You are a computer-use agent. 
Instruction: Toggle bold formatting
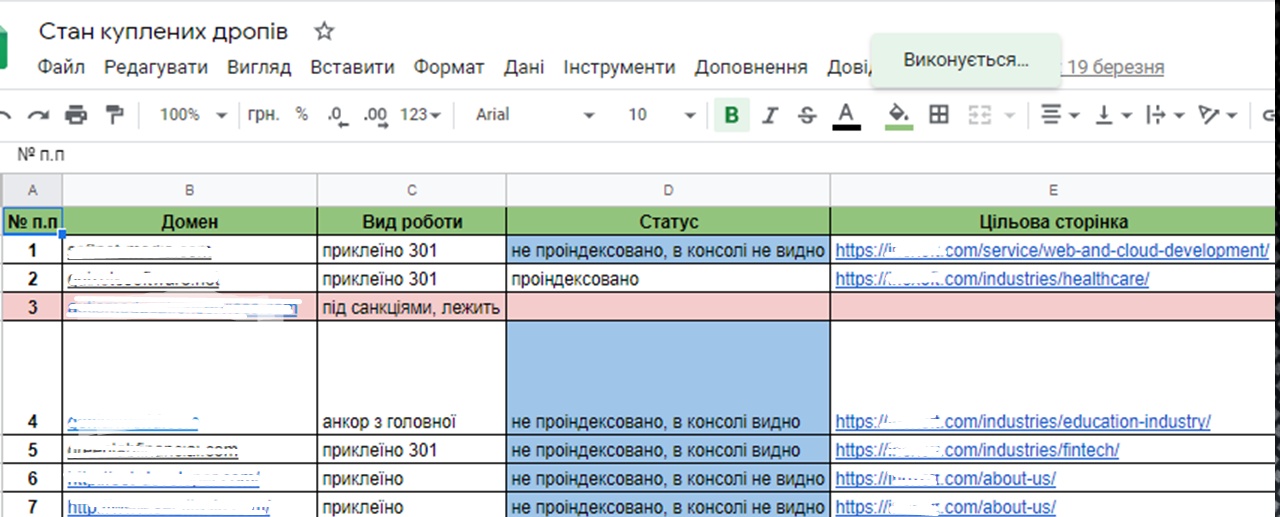coord(732,115)
